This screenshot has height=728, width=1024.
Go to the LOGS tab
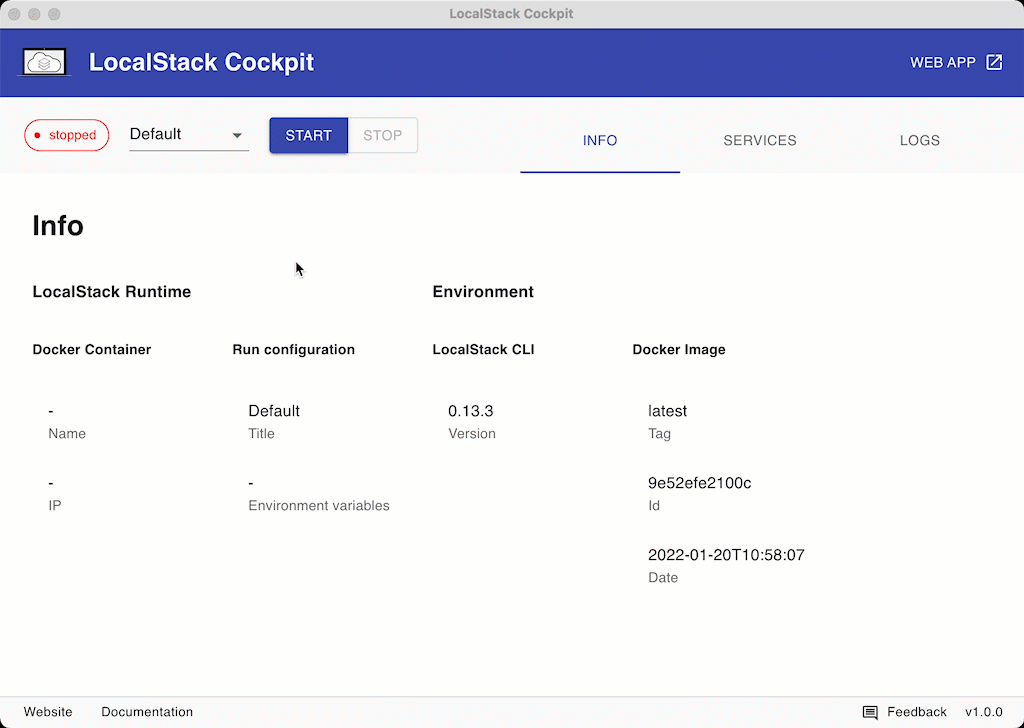(919, 140)
